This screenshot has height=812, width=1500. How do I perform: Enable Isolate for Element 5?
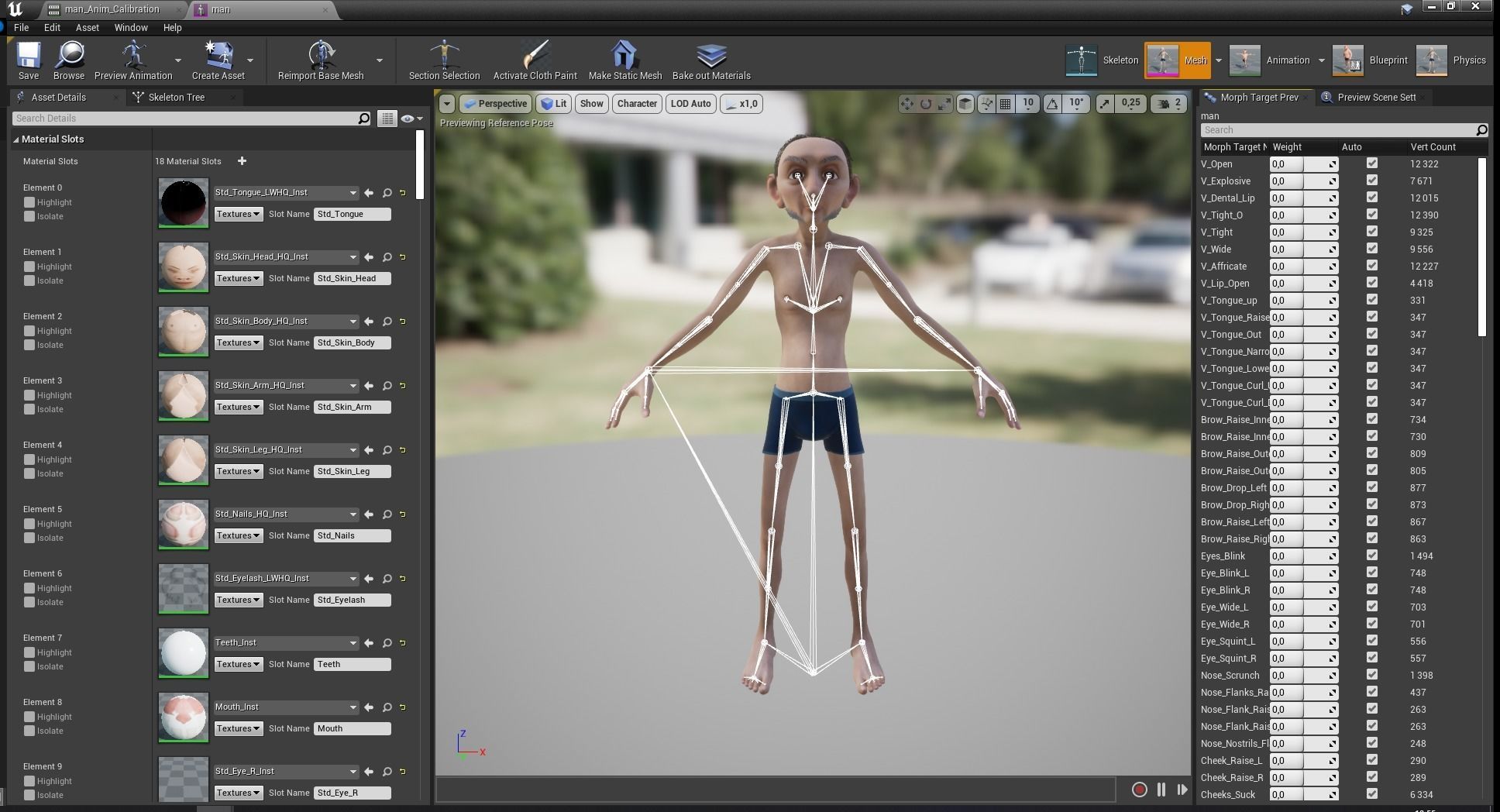click(29, 538)
